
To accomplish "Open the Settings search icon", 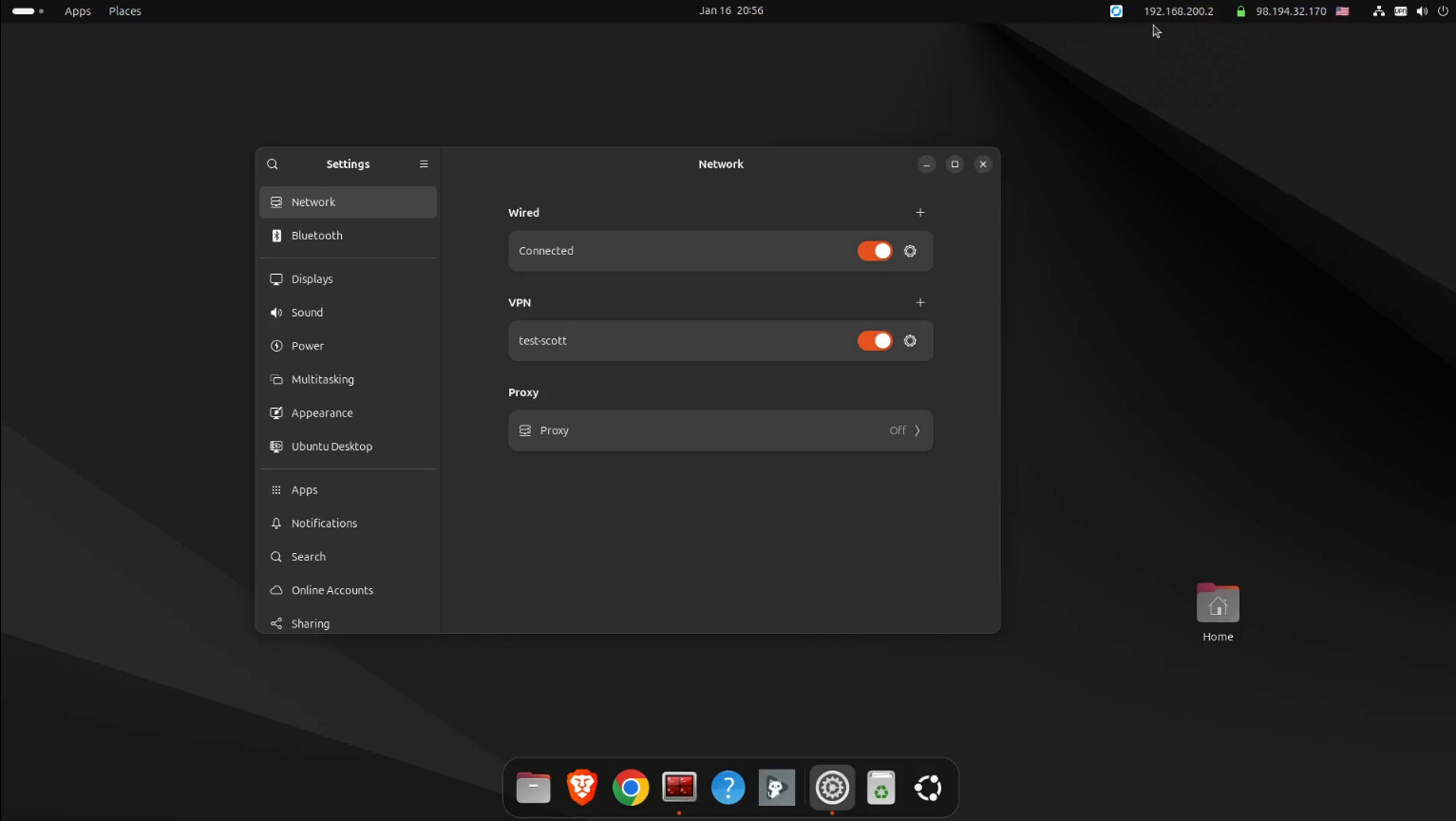I will 273,164.
